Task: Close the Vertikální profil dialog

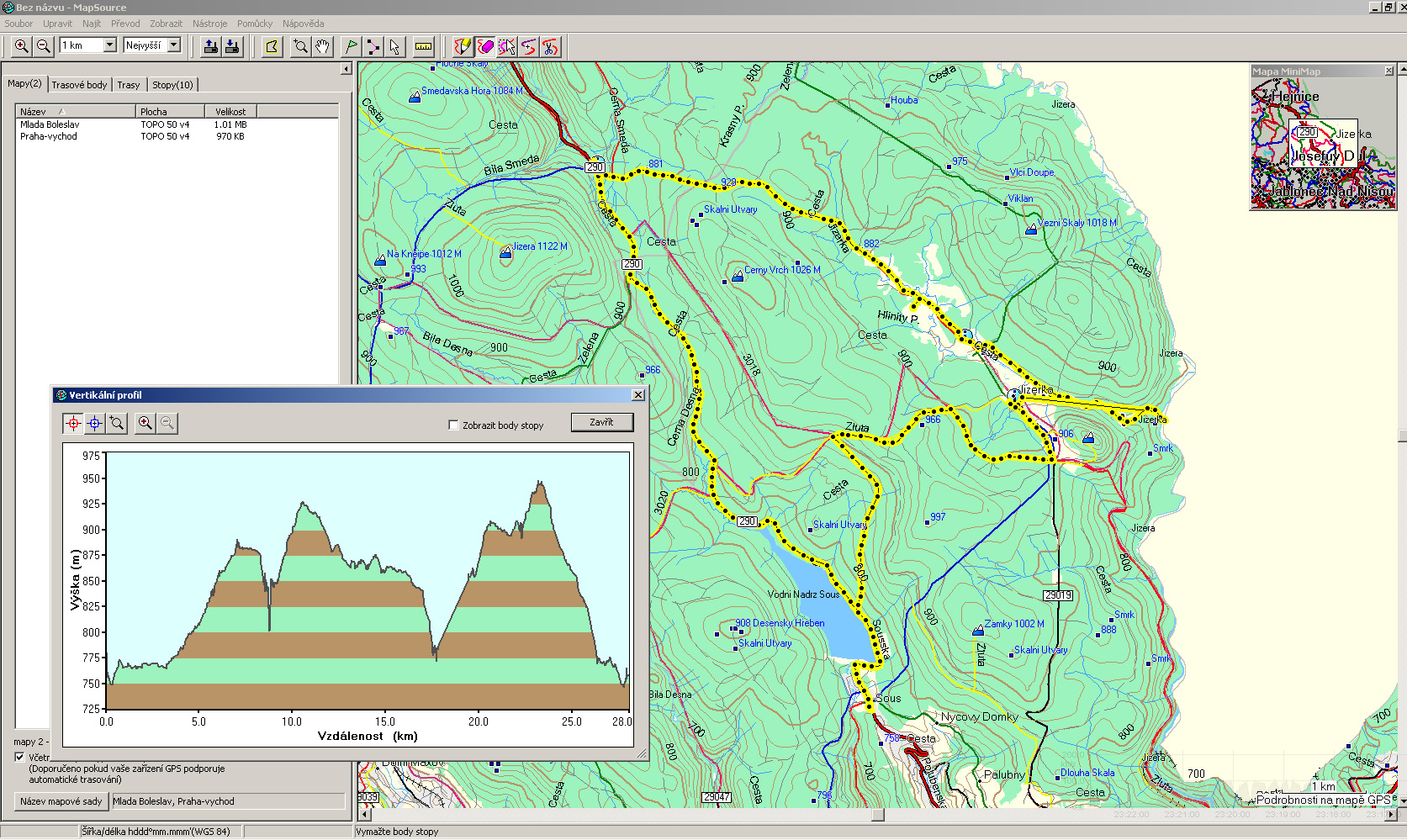Action: pyautogui.click(x=638, y=395)
